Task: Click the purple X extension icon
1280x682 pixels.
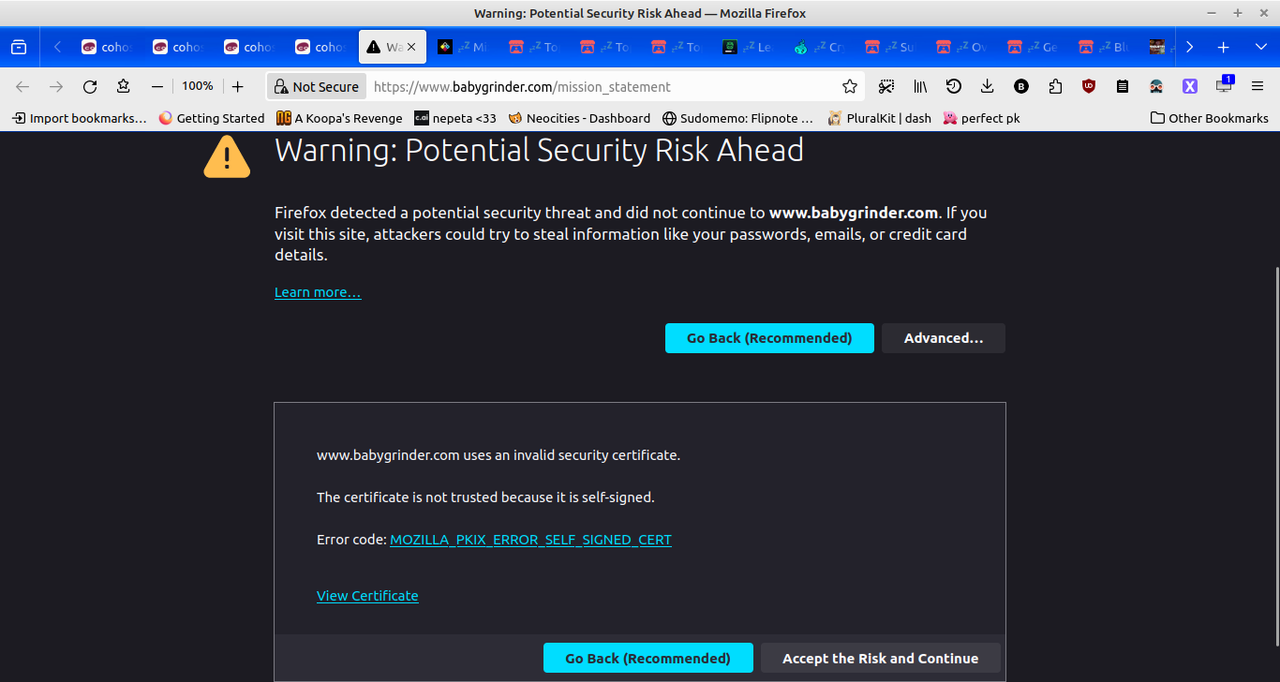Action: 1190,87
